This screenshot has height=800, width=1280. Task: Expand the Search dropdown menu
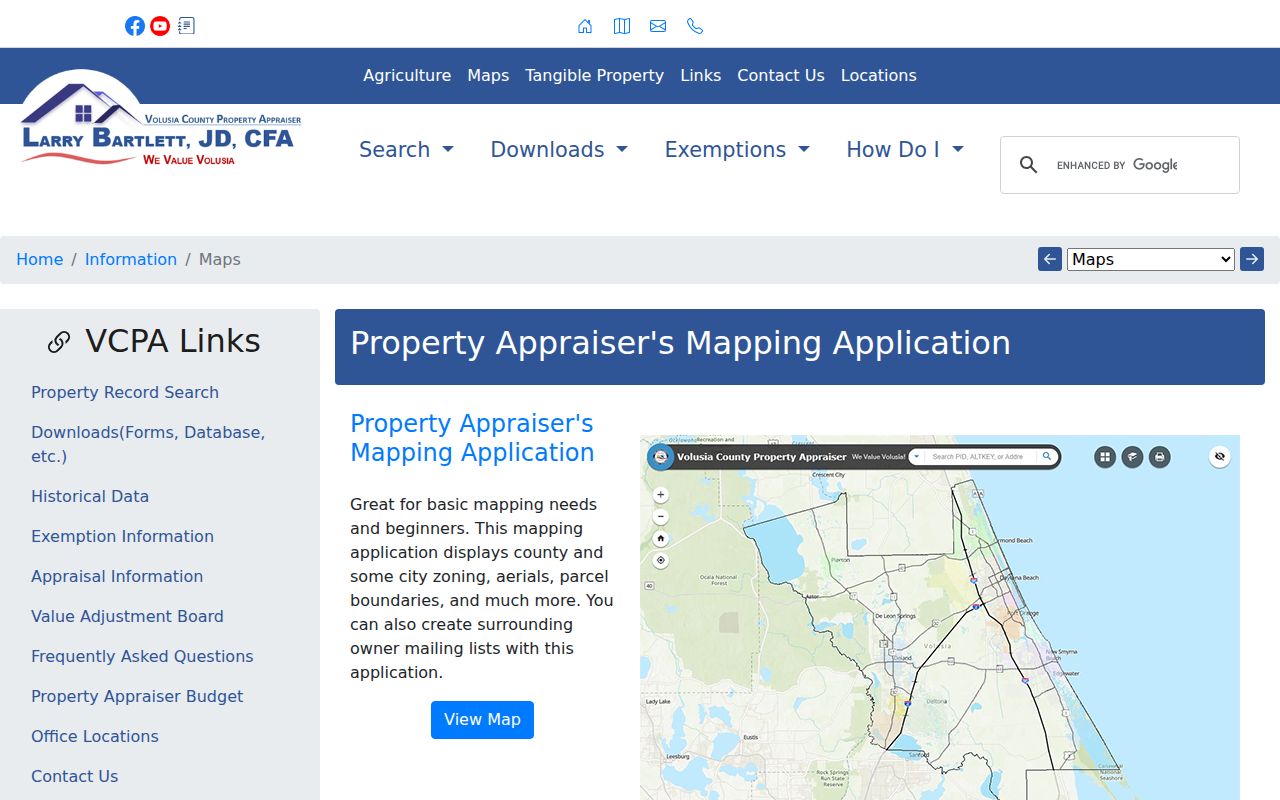click(406, 149)
